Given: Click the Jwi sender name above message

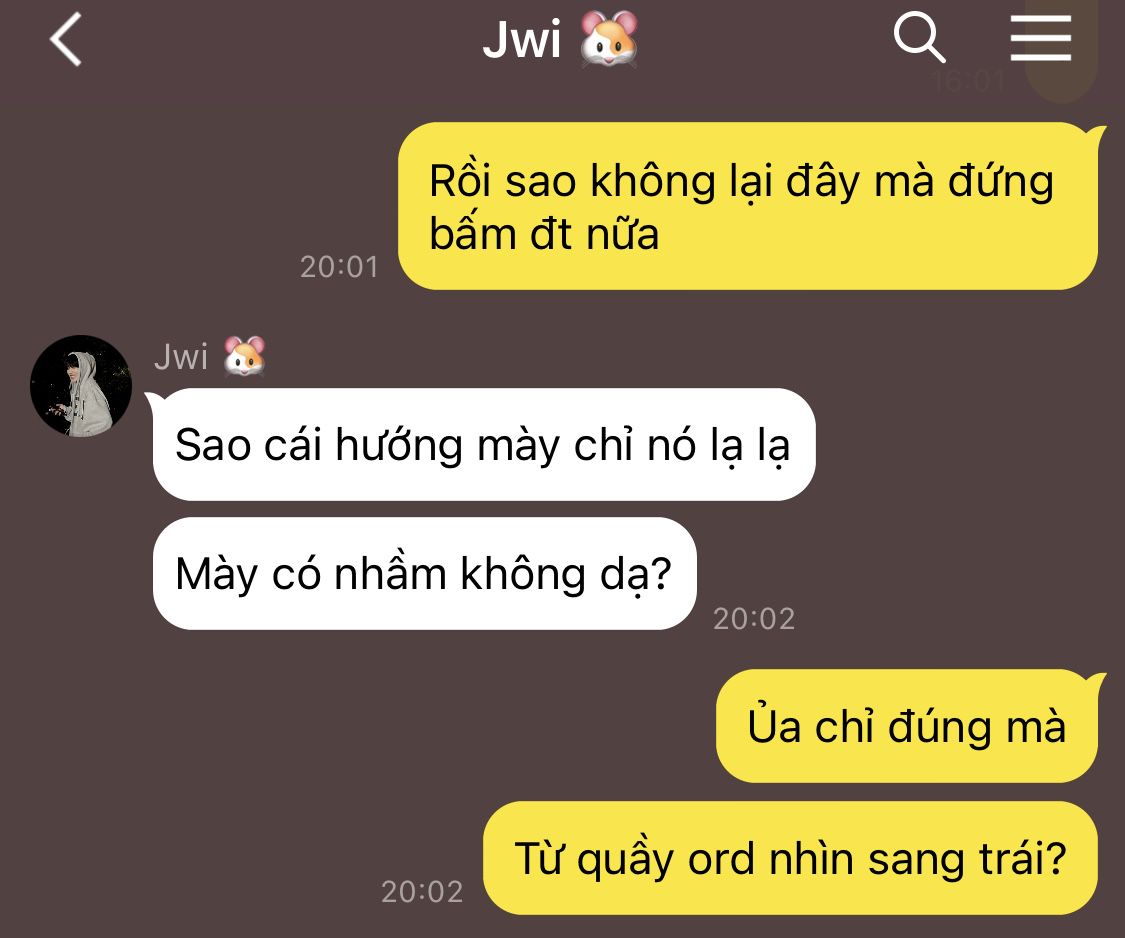Looking at the screenshot, I should 181,357.
